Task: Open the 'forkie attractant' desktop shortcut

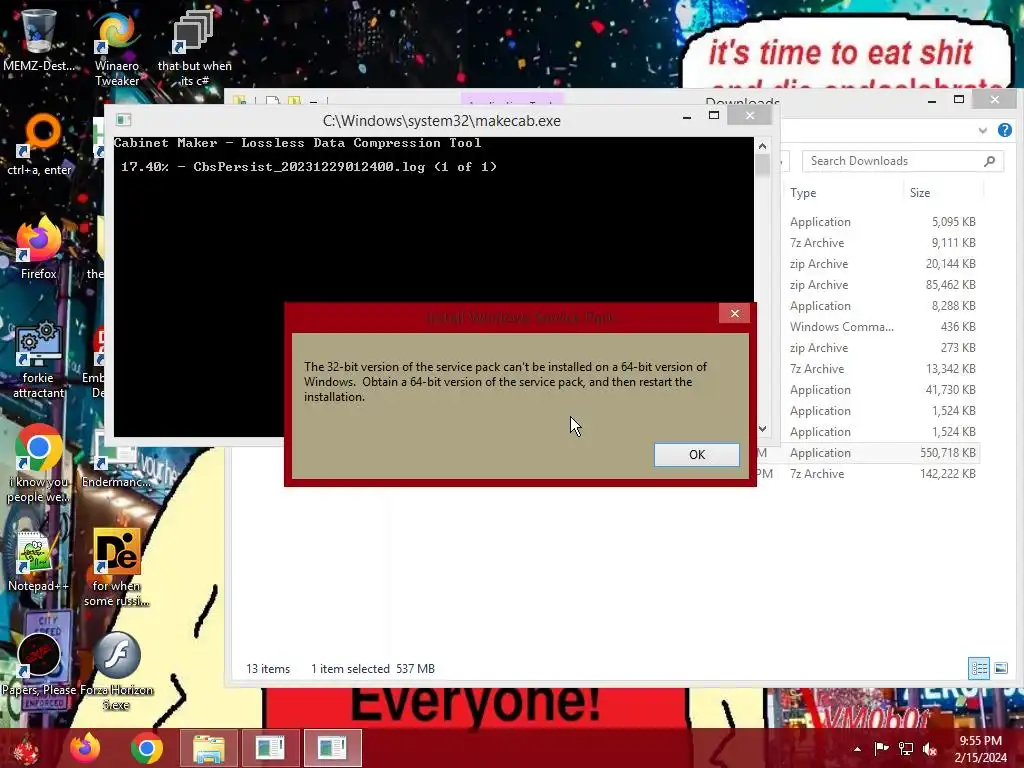Action: pos(39,359)
